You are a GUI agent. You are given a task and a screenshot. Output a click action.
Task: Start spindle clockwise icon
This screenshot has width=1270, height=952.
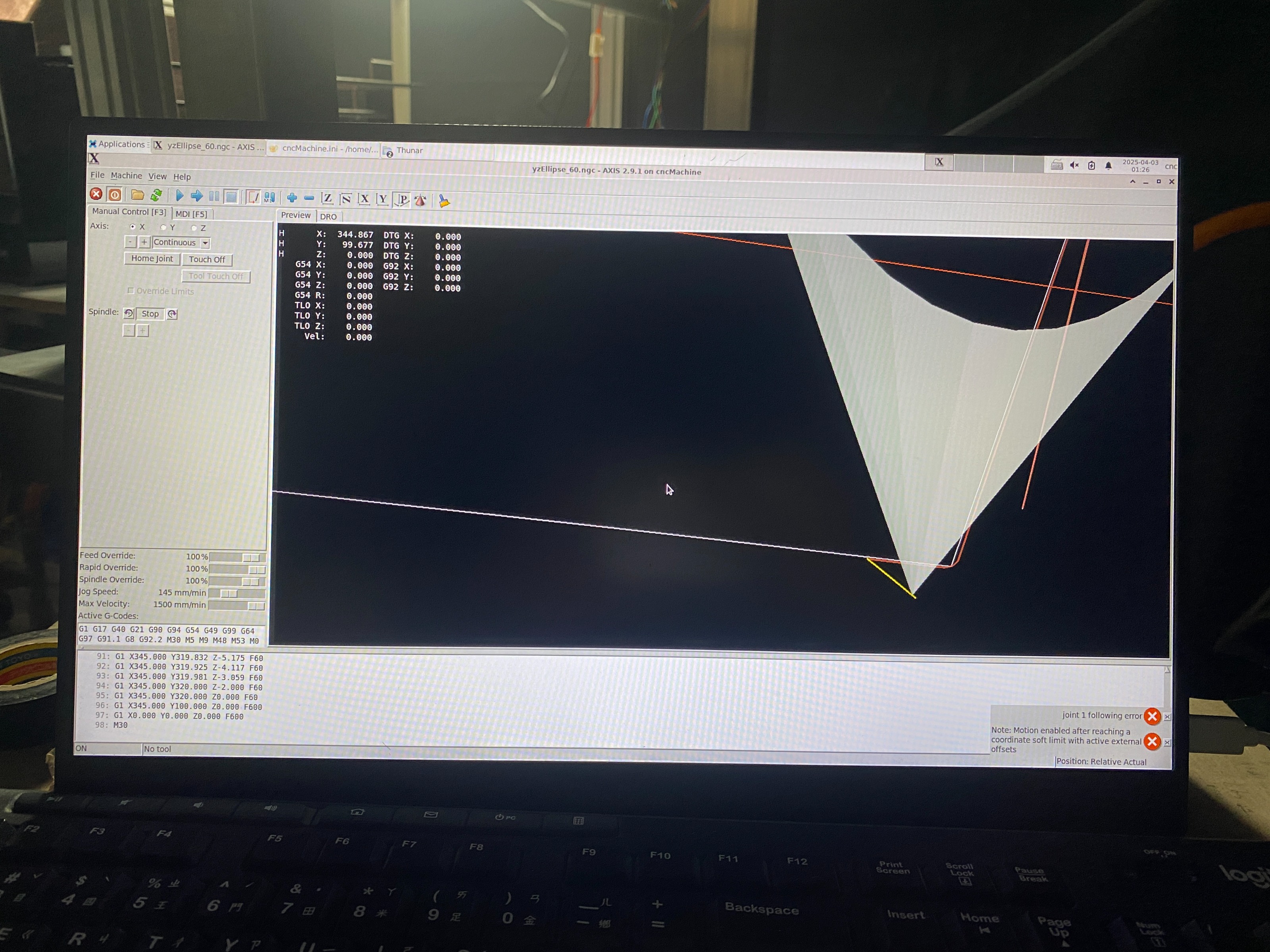click(172, 314)
